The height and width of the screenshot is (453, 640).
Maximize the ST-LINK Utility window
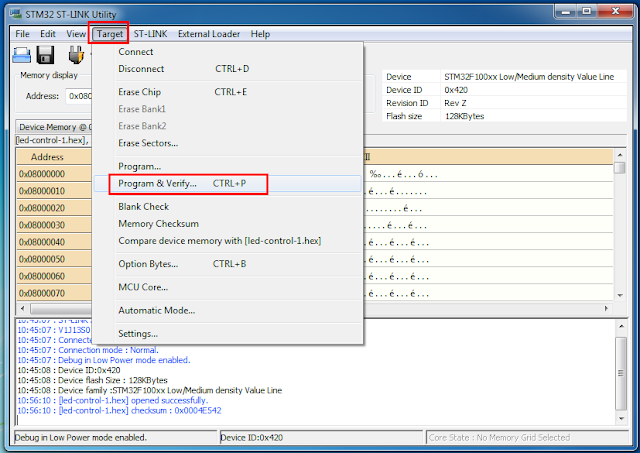point(587,11)
